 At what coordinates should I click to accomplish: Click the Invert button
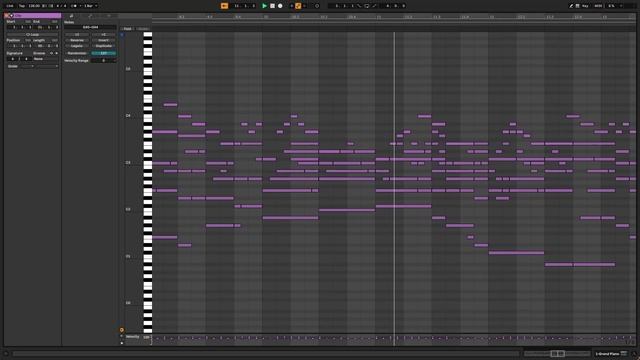coord(104,40)
